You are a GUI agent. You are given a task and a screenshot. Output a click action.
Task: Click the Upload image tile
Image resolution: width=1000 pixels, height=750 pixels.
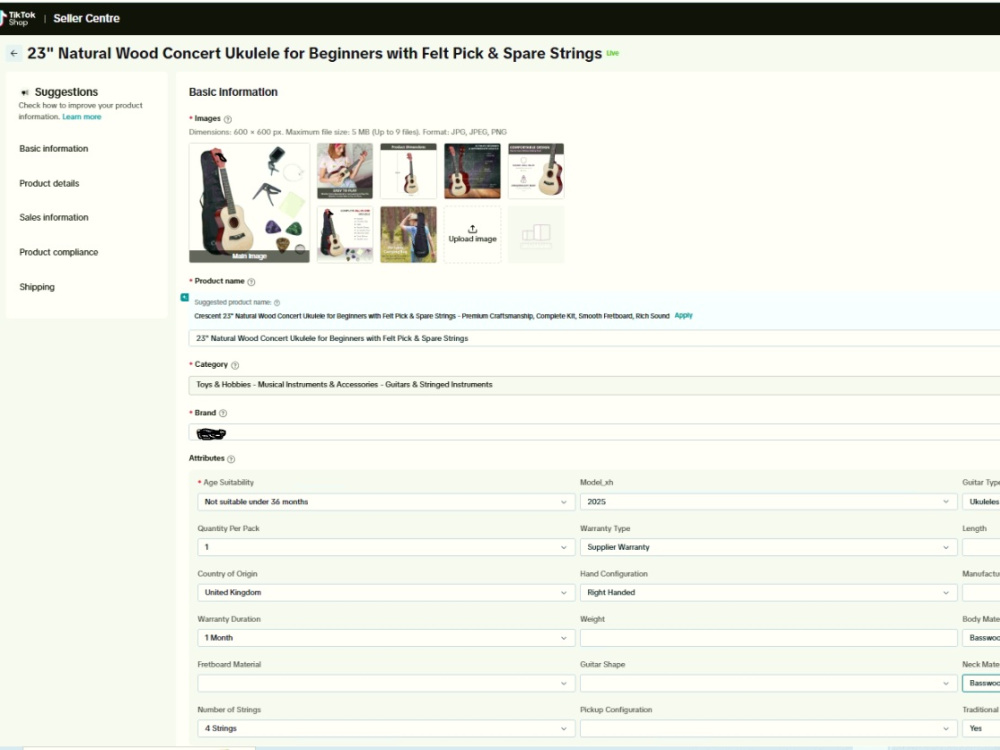(473, 234)
